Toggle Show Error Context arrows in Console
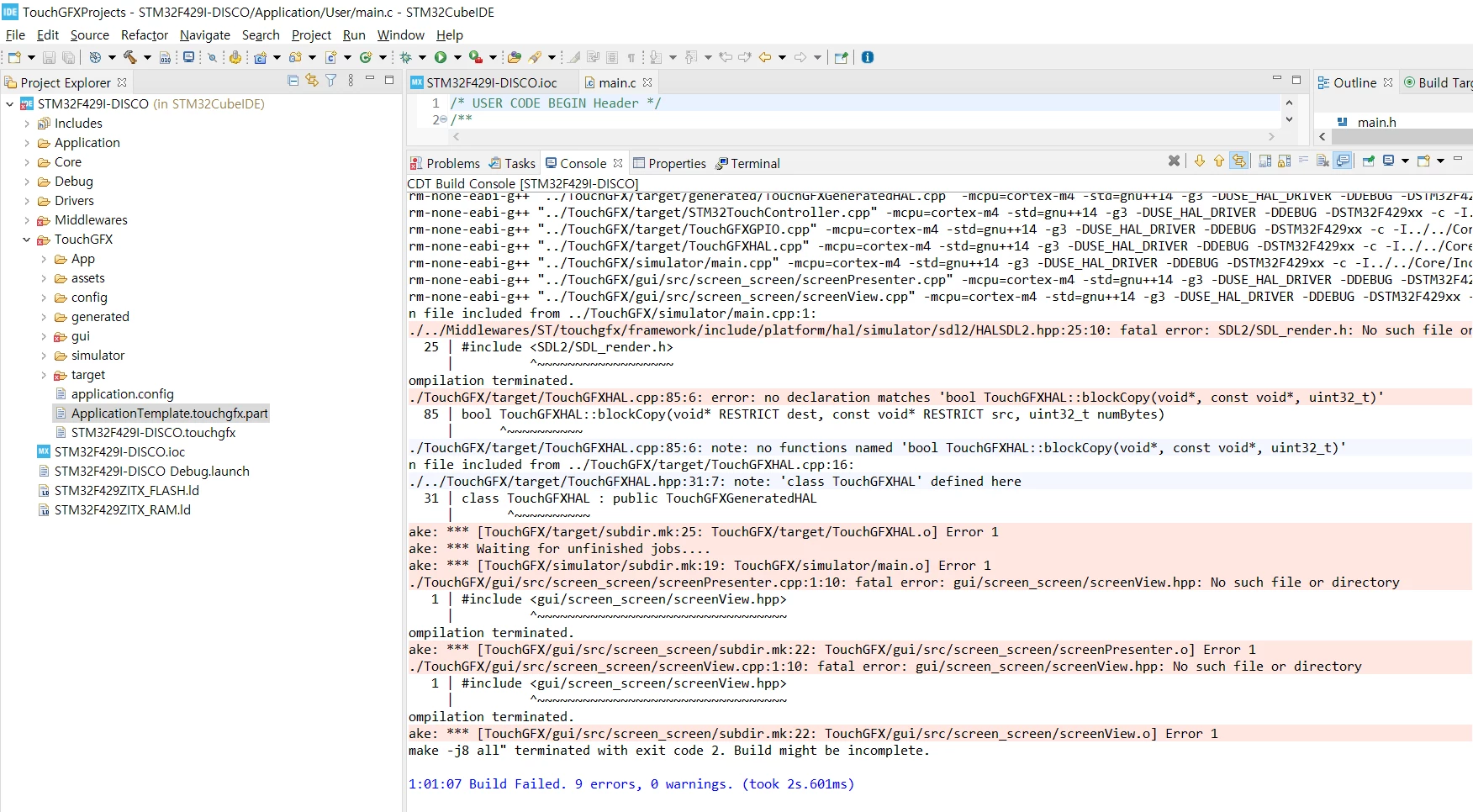This screenshot has height=812, width=1473. click(1238, 161)
